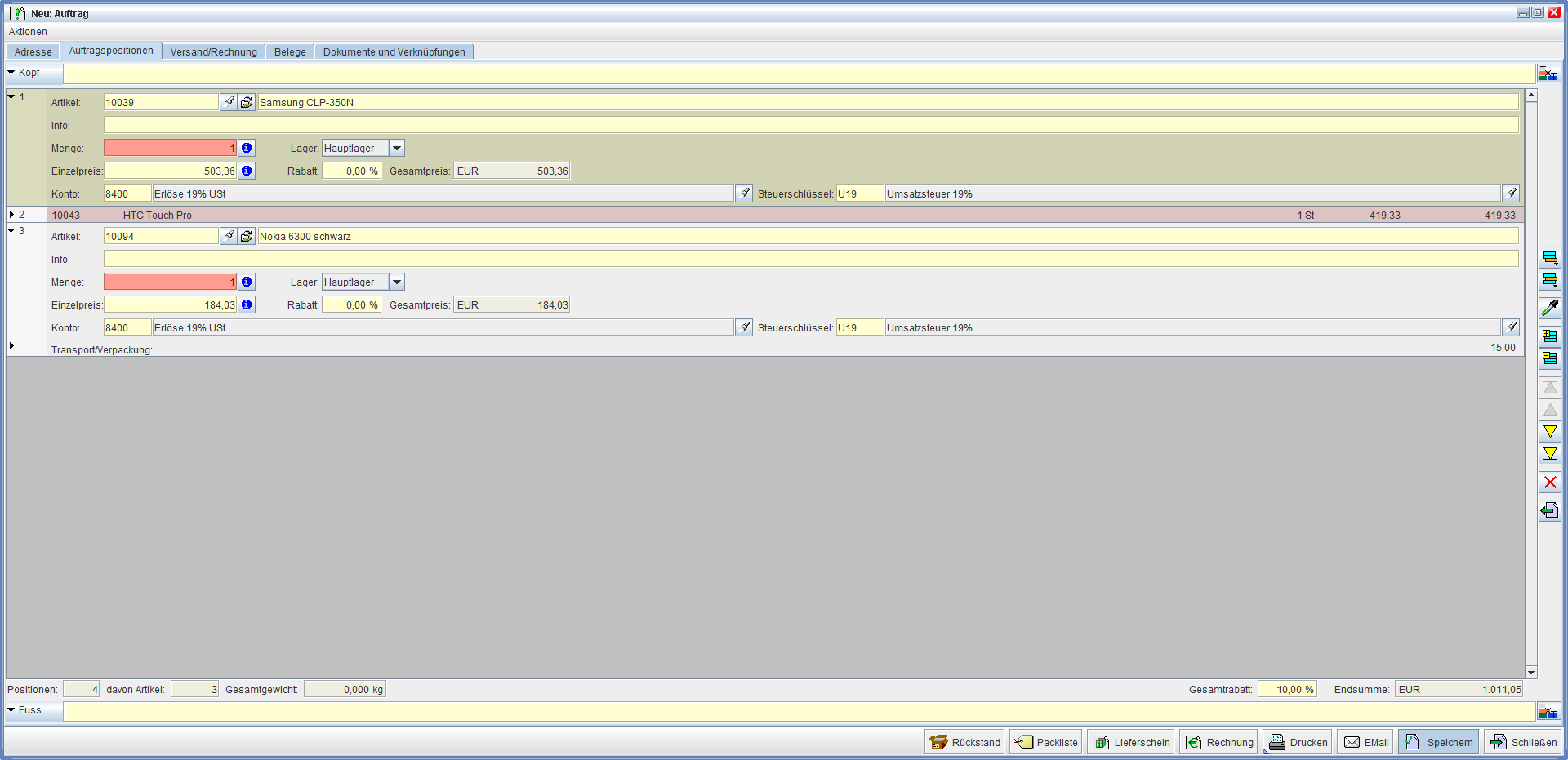Switch to the Versand/Rechnung tab
The image size is (1568, 760).
[213, 51]
